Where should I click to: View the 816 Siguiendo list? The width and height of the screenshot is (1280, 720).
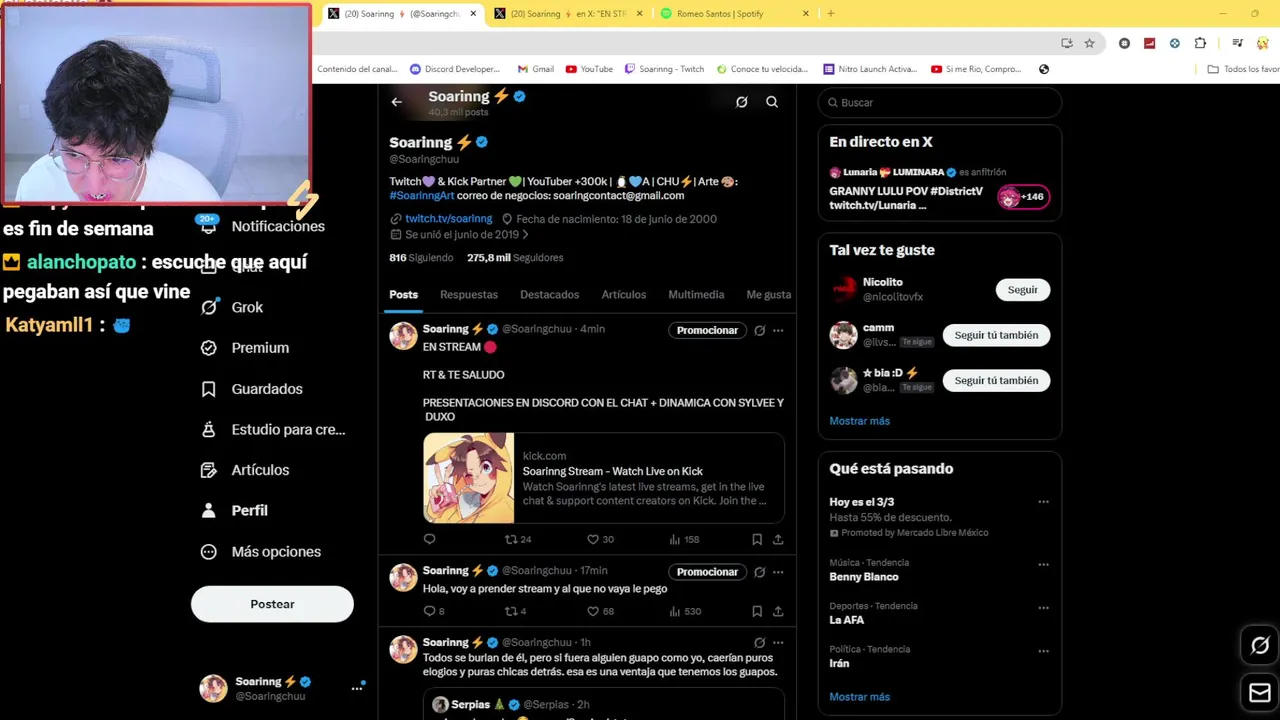pyautogui.click(x=421, y=258)
